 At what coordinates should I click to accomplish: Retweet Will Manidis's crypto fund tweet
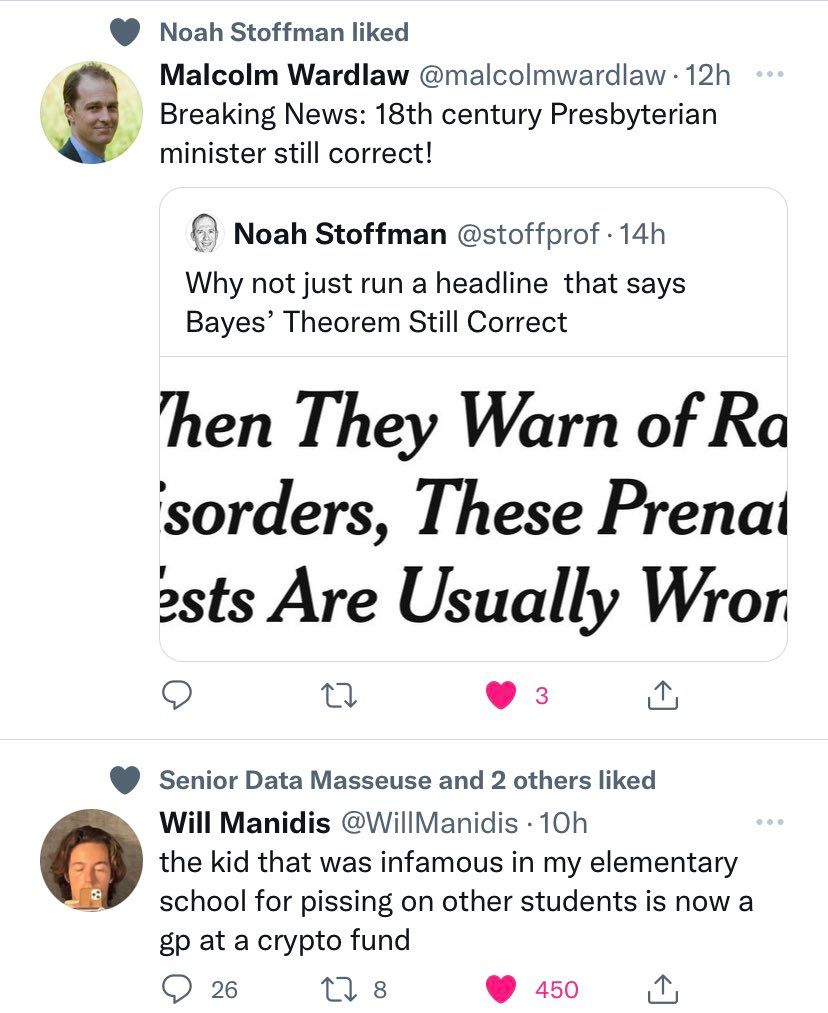[330, 989]
